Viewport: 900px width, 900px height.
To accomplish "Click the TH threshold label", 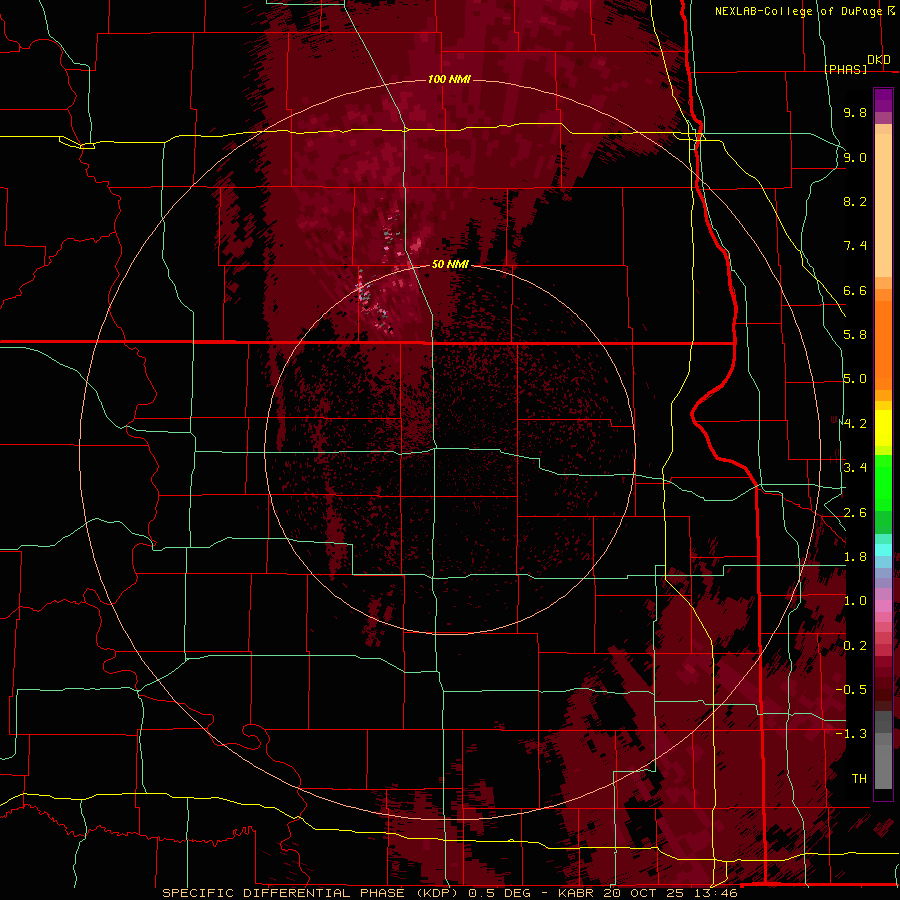I will click(x=859, y=779).
